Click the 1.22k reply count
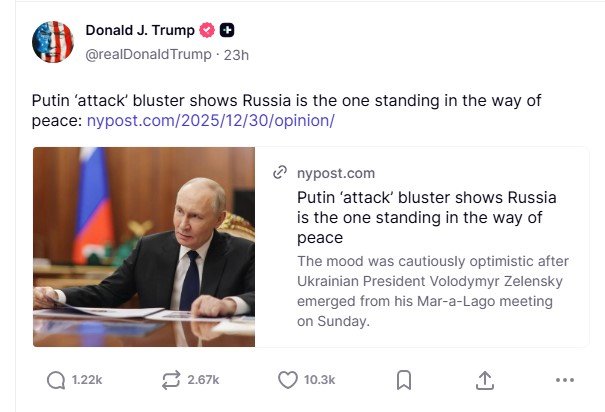Viewport: 605px width, 412px height. [87, 380]
